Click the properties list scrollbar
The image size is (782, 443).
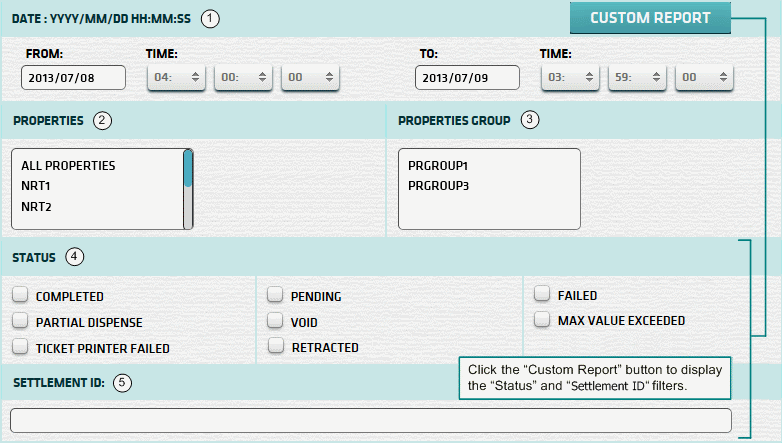coord(188,189)
